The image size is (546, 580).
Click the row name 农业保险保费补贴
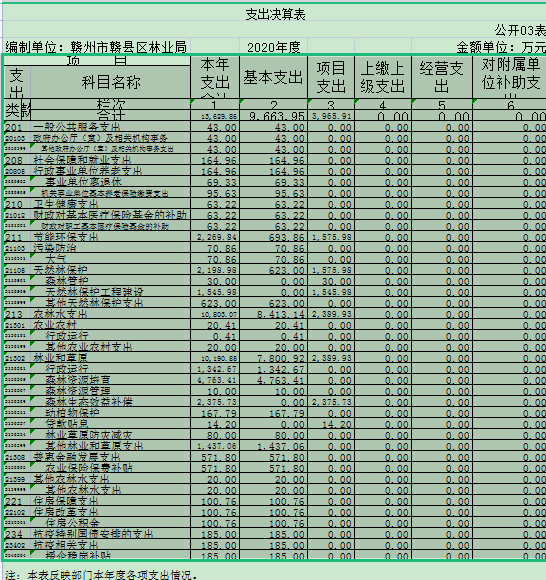[89, 468]
